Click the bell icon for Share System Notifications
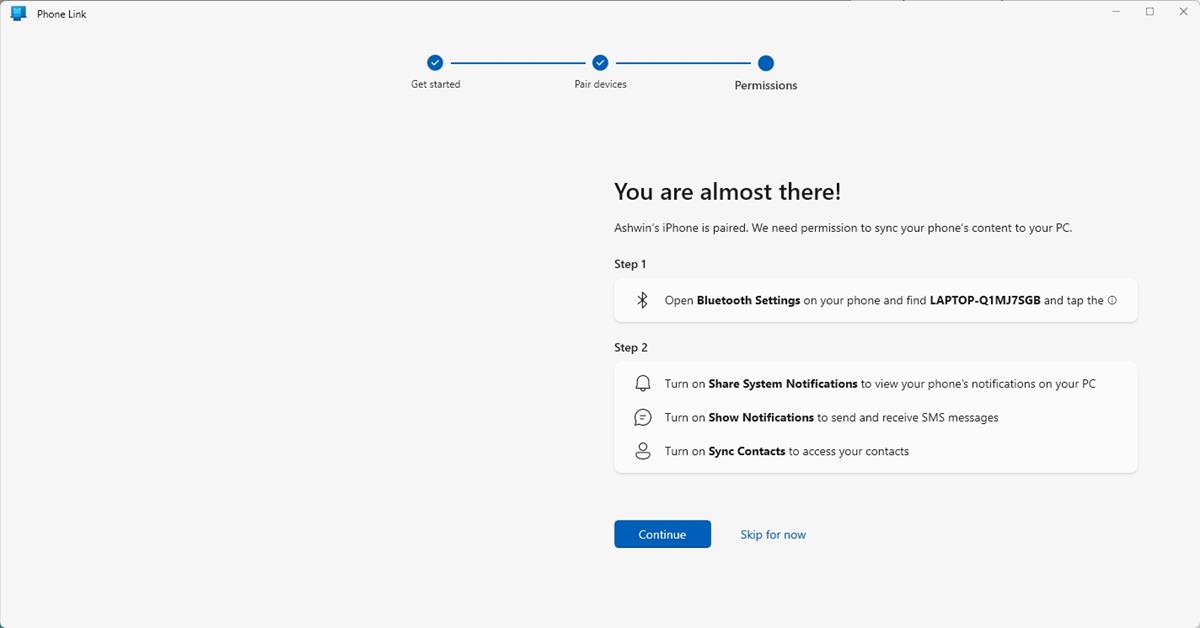Viewport: 1200px width, 628px height. point(643,384)
